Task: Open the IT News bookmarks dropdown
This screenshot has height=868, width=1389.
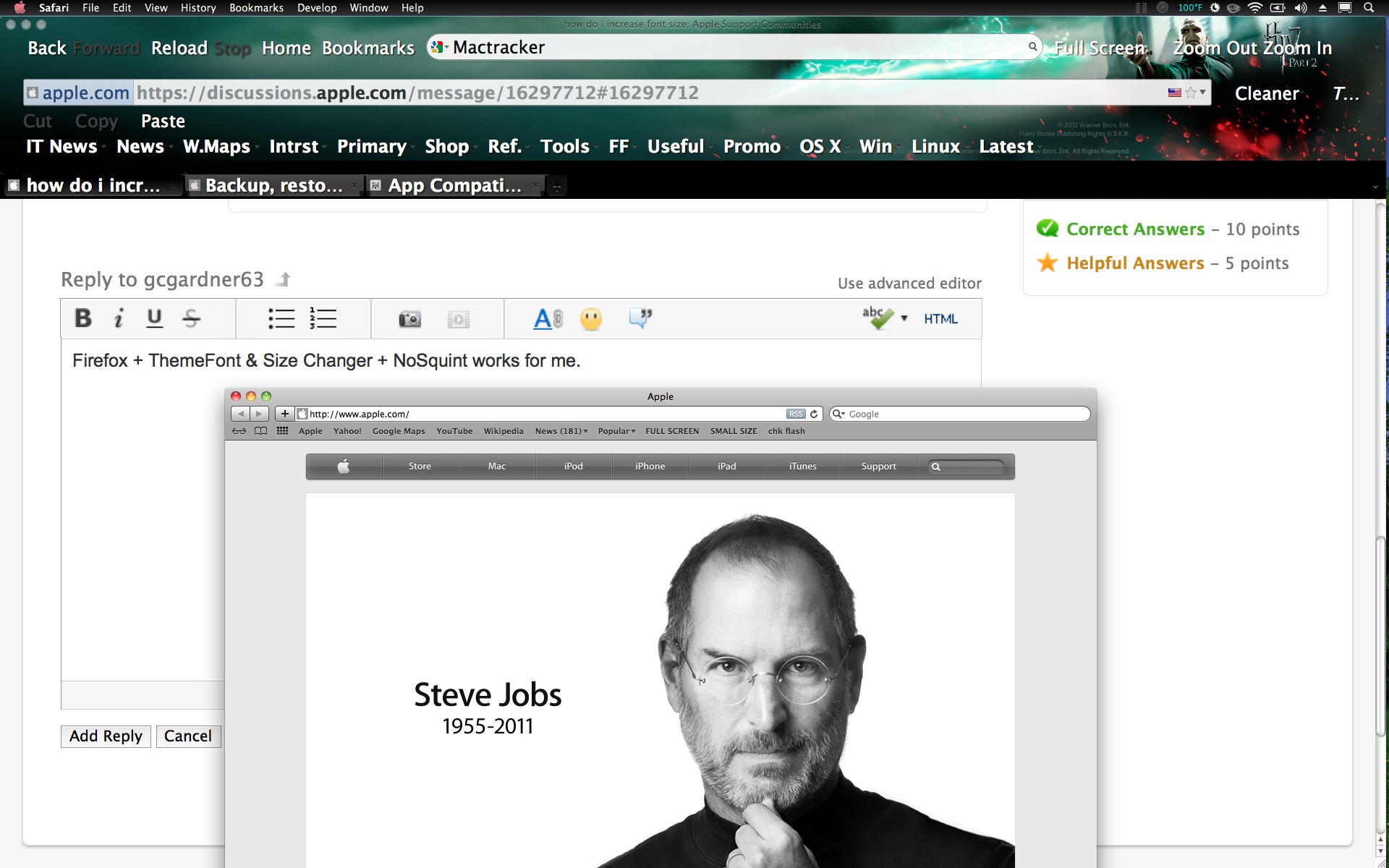Action: 62,147
